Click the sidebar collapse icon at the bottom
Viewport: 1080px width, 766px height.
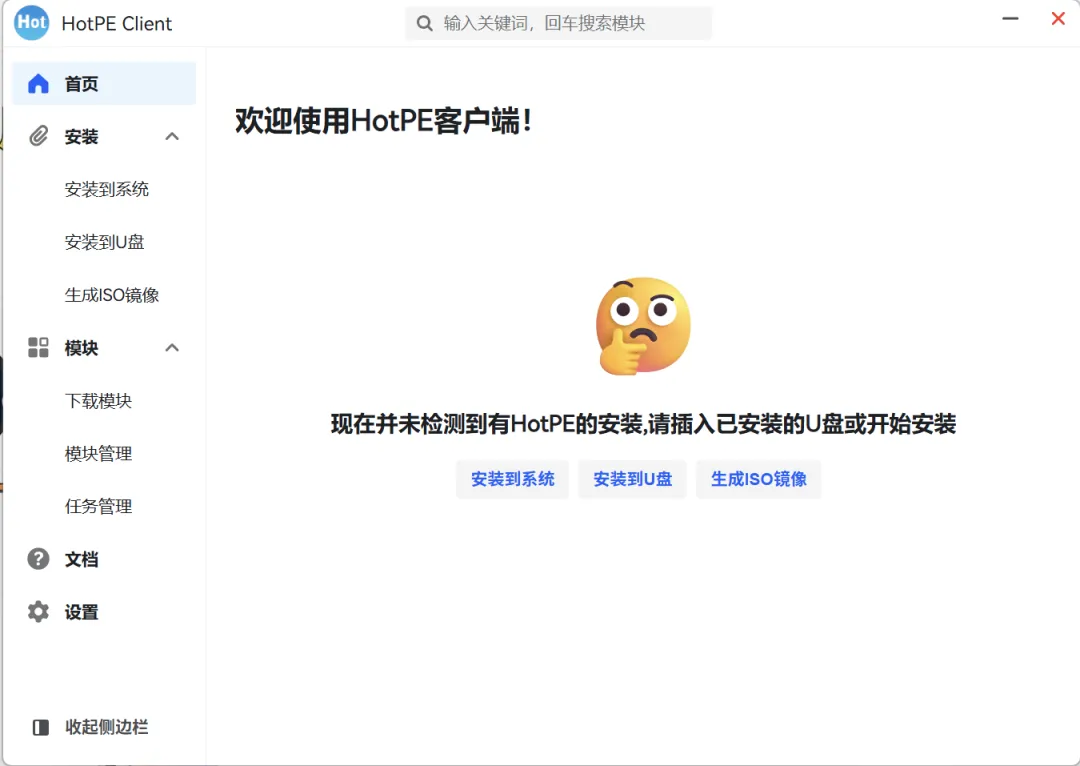click(x=41, y=727)
